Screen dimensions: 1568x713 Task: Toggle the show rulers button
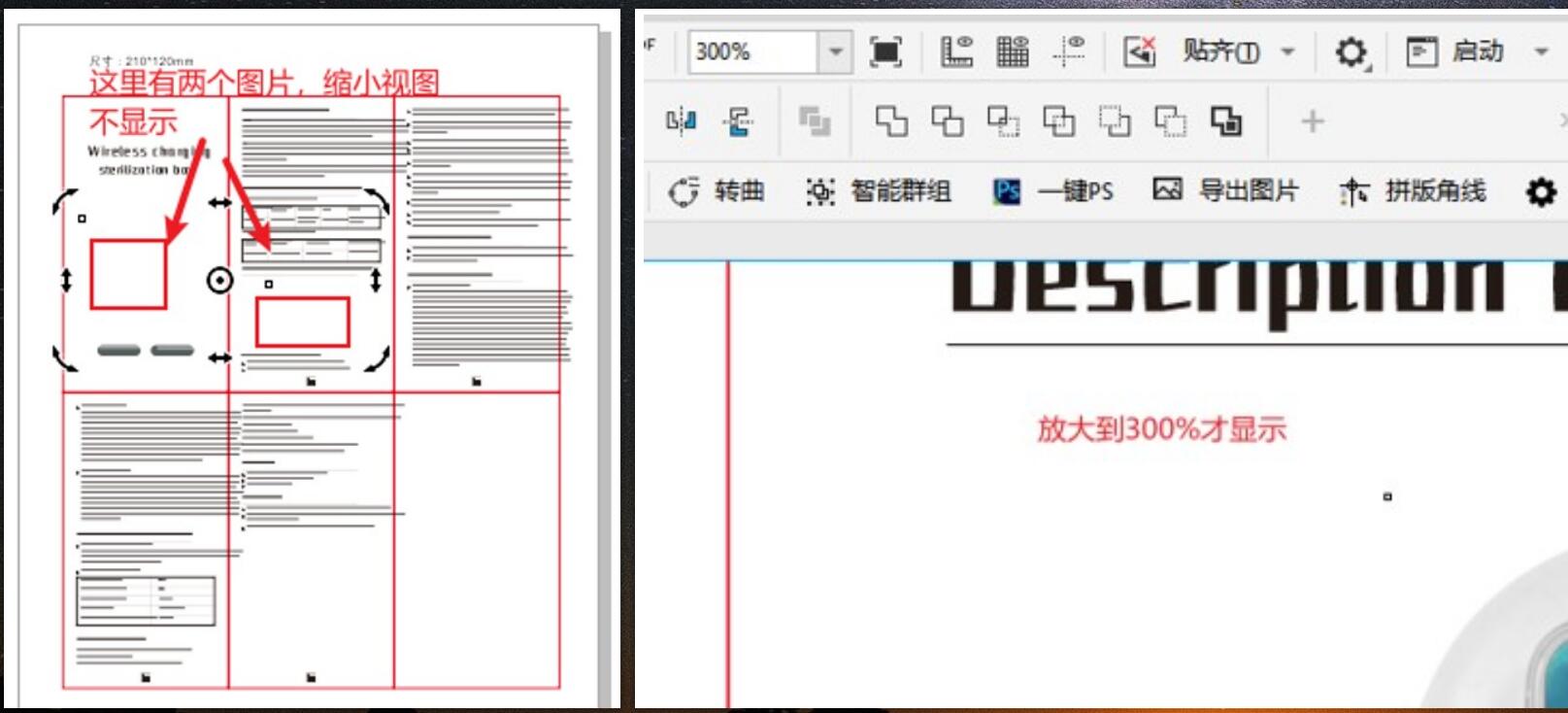pyautogui.click(x=956, y=51)
